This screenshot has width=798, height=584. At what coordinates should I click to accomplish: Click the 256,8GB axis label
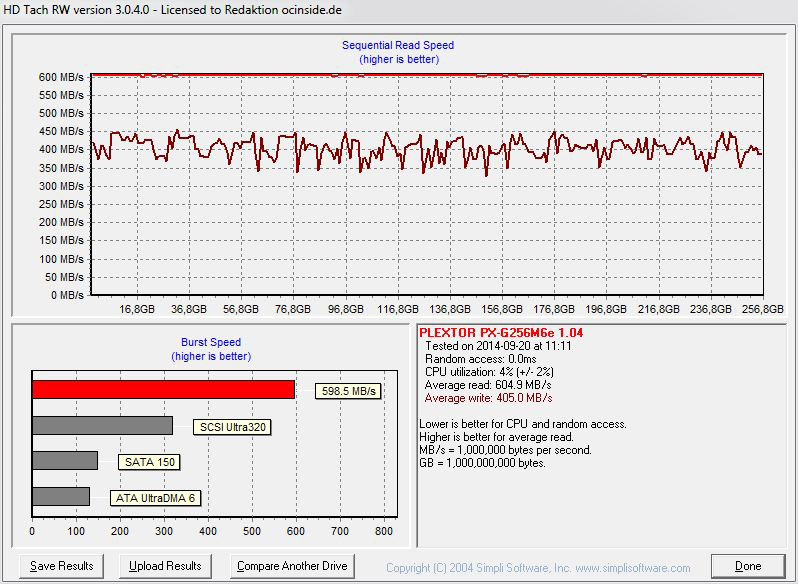coord(762,309)
